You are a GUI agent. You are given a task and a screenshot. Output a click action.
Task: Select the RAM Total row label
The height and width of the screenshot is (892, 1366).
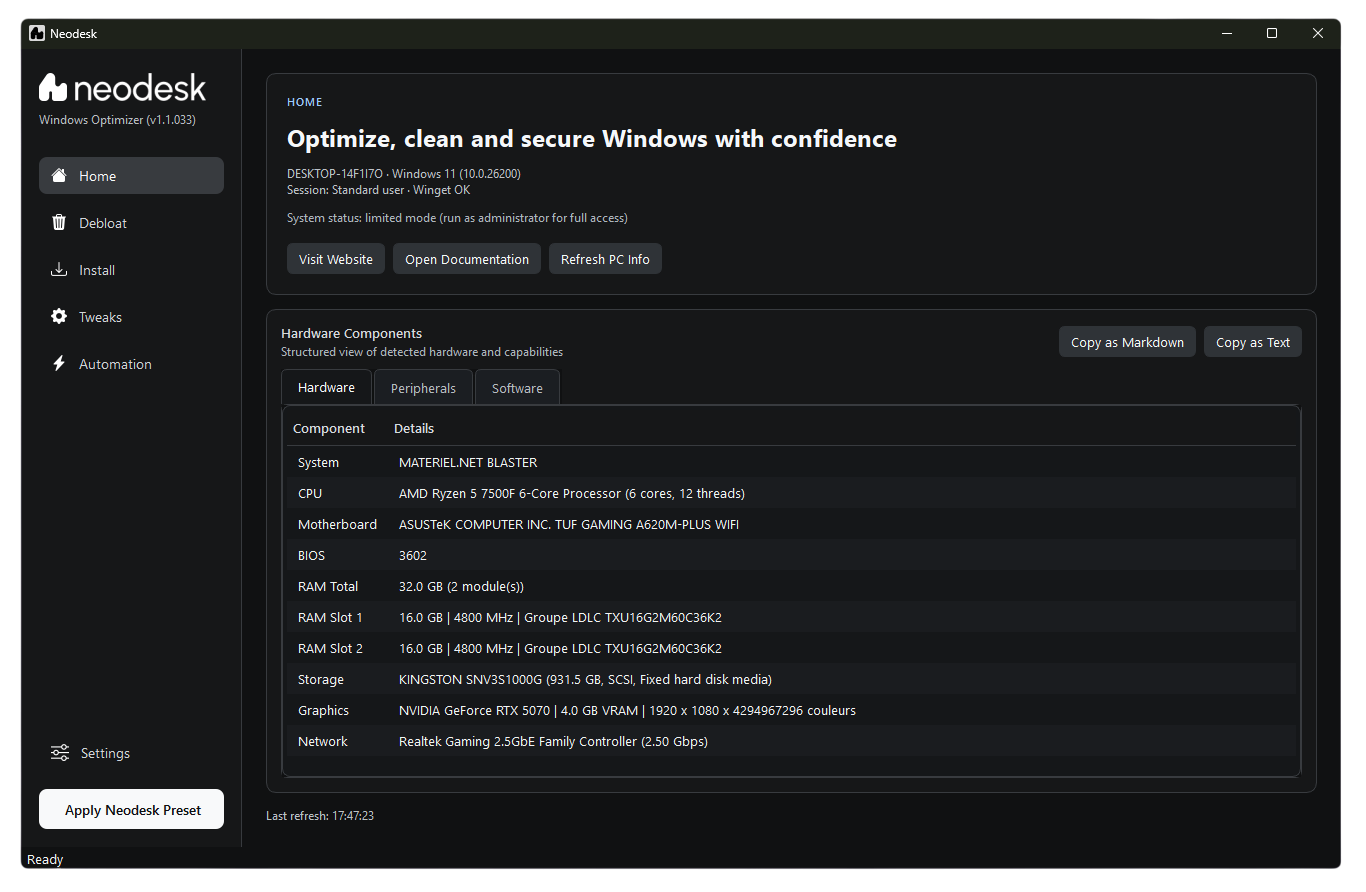point(328,587)
